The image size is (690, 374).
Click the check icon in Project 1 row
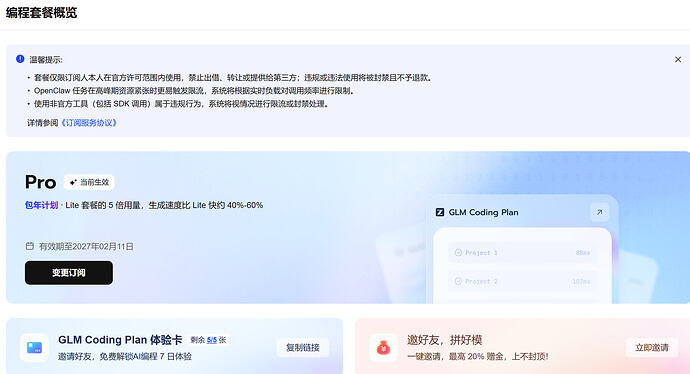pos(458,253)
